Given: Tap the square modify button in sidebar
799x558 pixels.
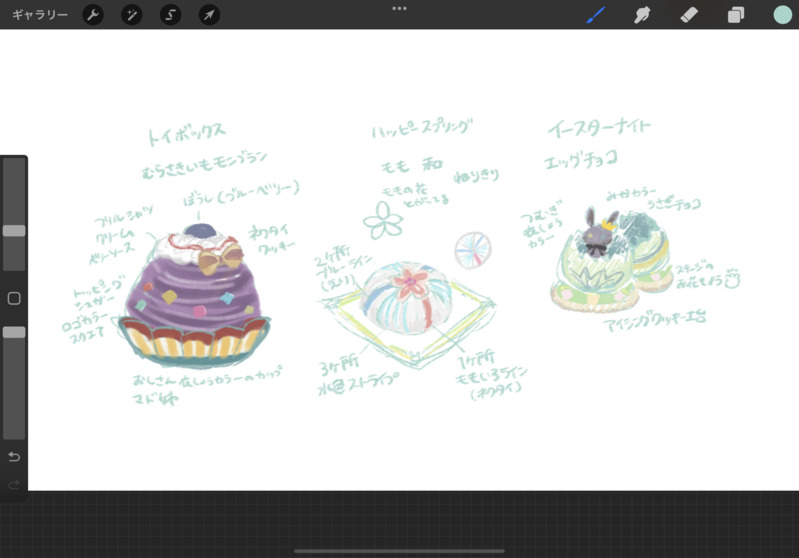Looking at the screenshot, I should click(14, 298).
